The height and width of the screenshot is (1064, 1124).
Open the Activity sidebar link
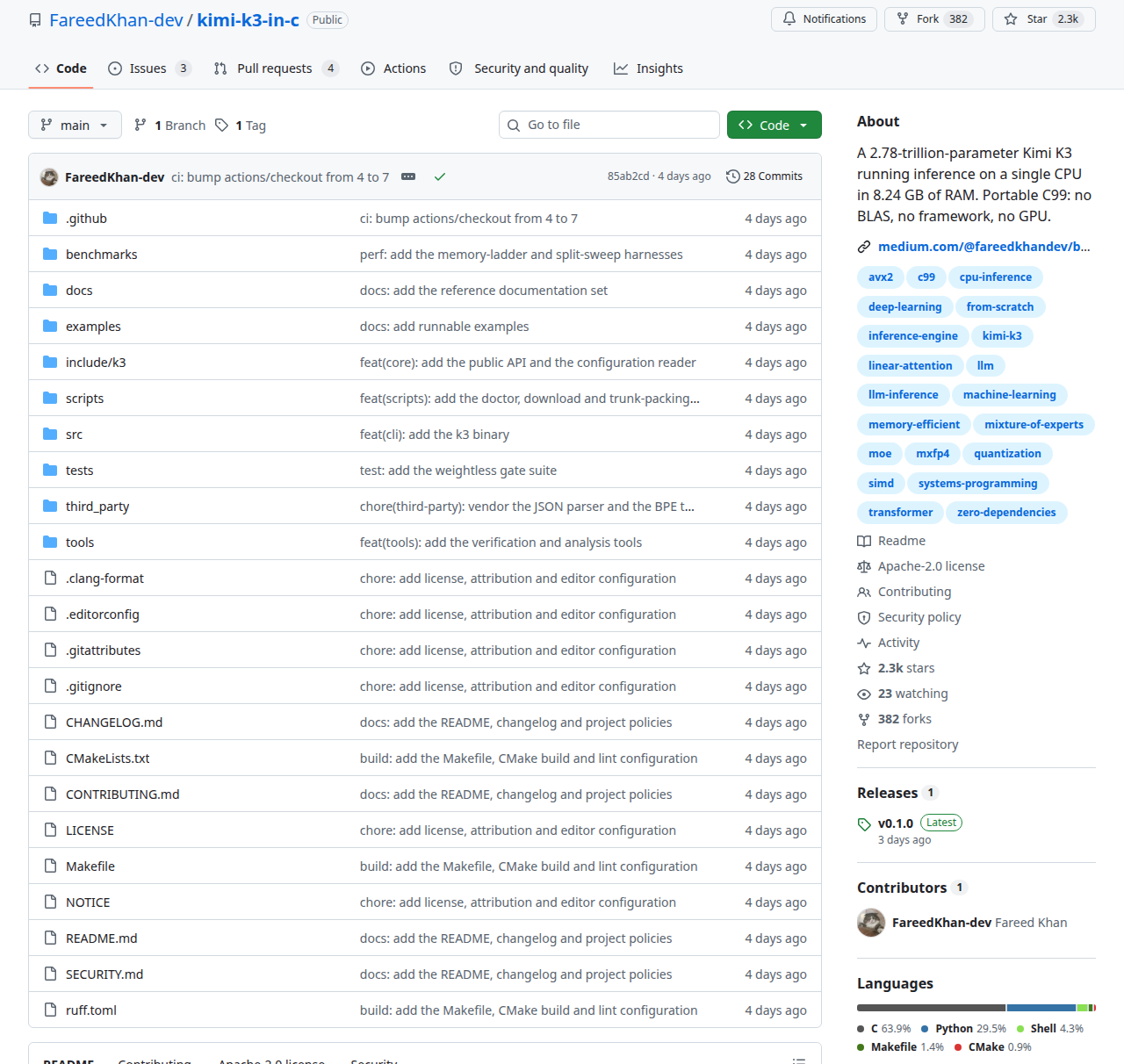tap(889, 643)
